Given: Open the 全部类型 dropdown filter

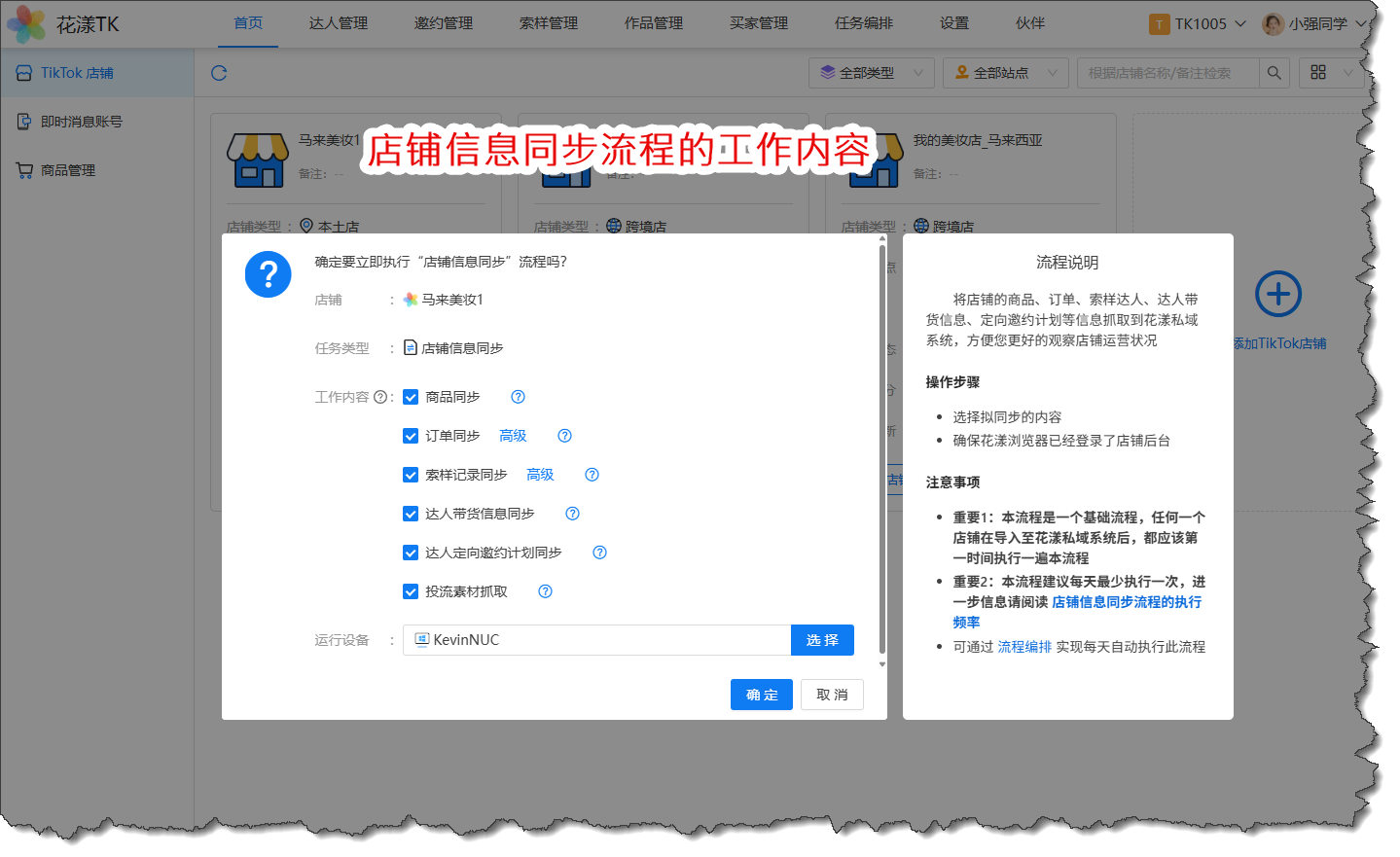Looking at the screenshot, I should 871,73.
